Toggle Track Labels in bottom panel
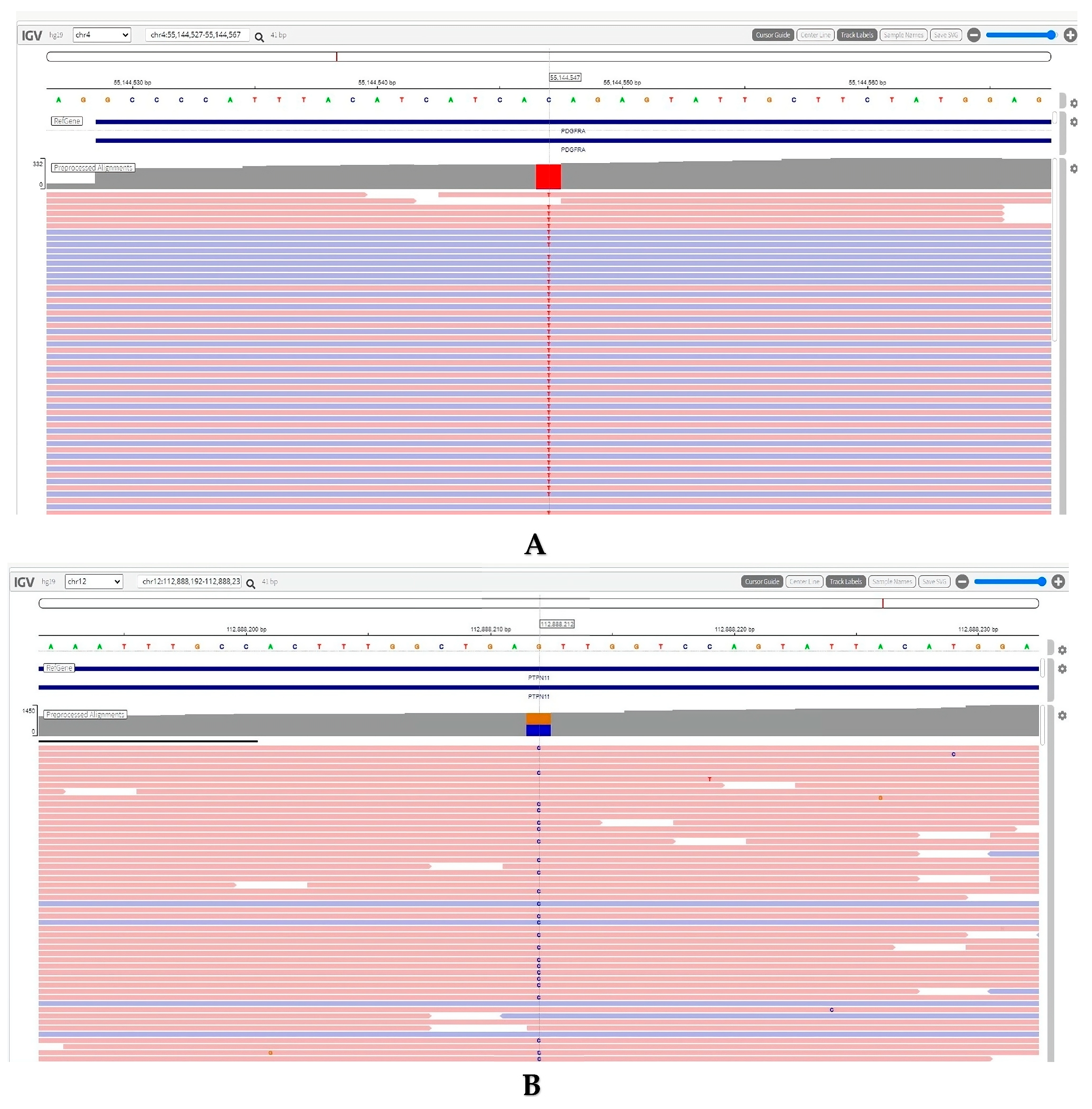 [x=846, y=582]
